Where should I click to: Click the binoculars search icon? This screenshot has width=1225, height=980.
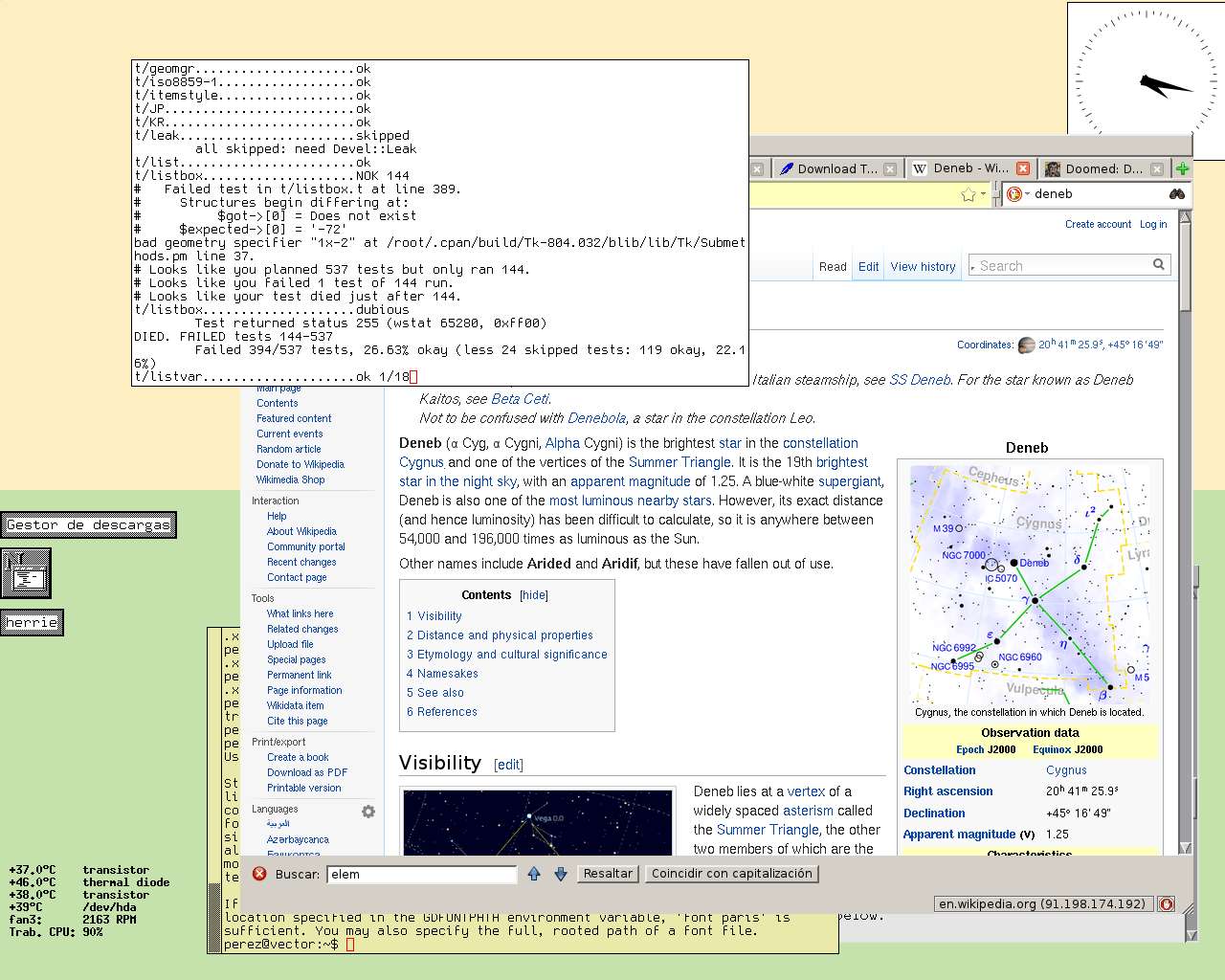coord(1177,194)
